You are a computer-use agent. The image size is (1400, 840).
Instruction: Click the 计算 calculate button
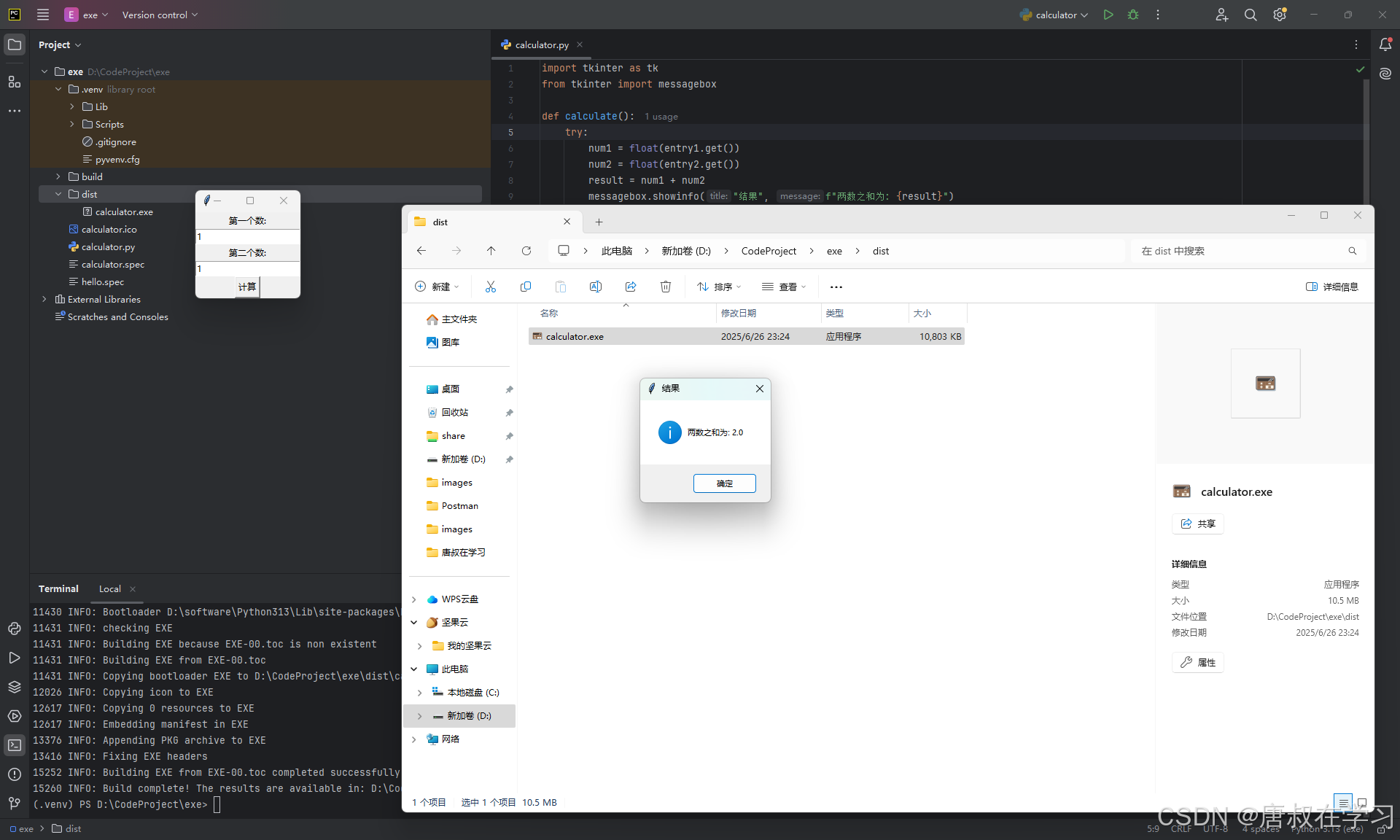[246, 287]
